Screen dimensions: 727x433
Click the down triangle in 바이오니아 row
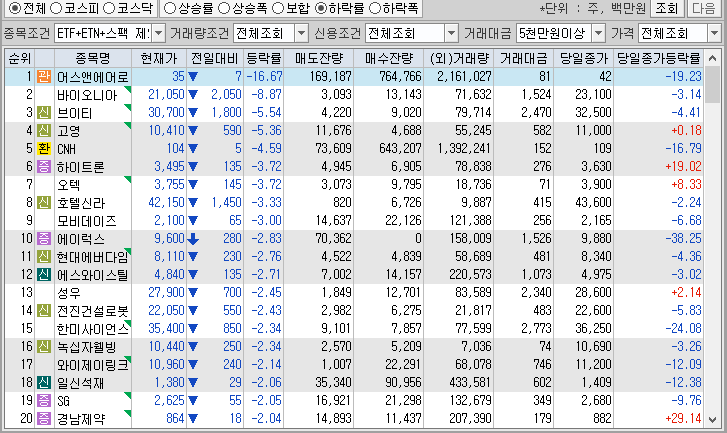click(193, 95)
